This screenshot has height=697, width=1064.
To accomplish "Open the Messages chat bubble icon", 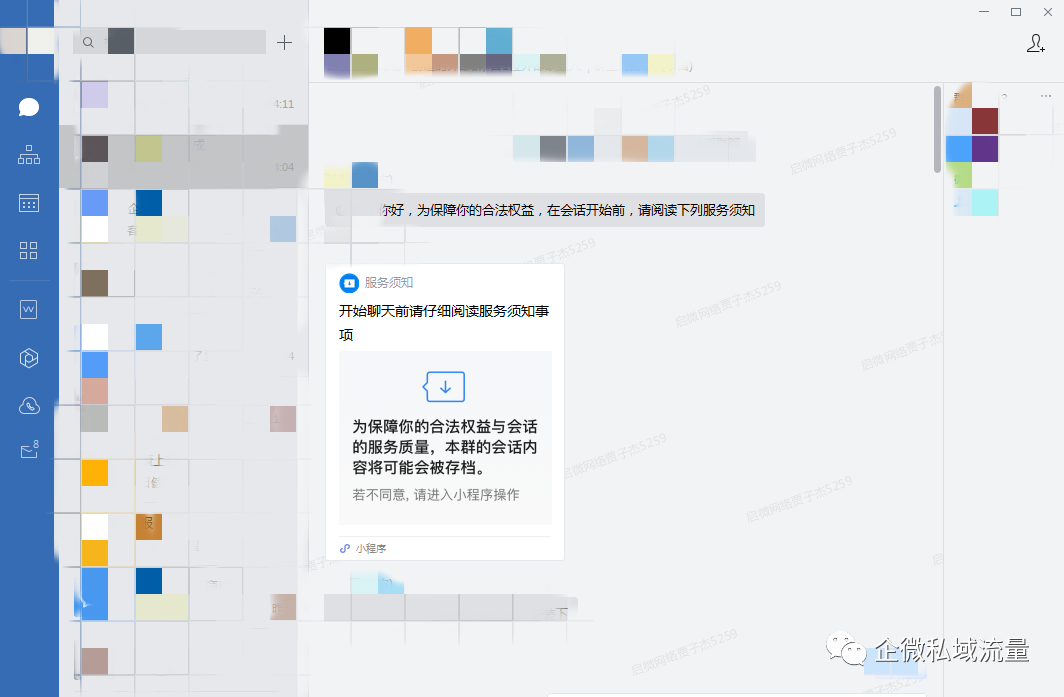I will (x=28, y=107).
